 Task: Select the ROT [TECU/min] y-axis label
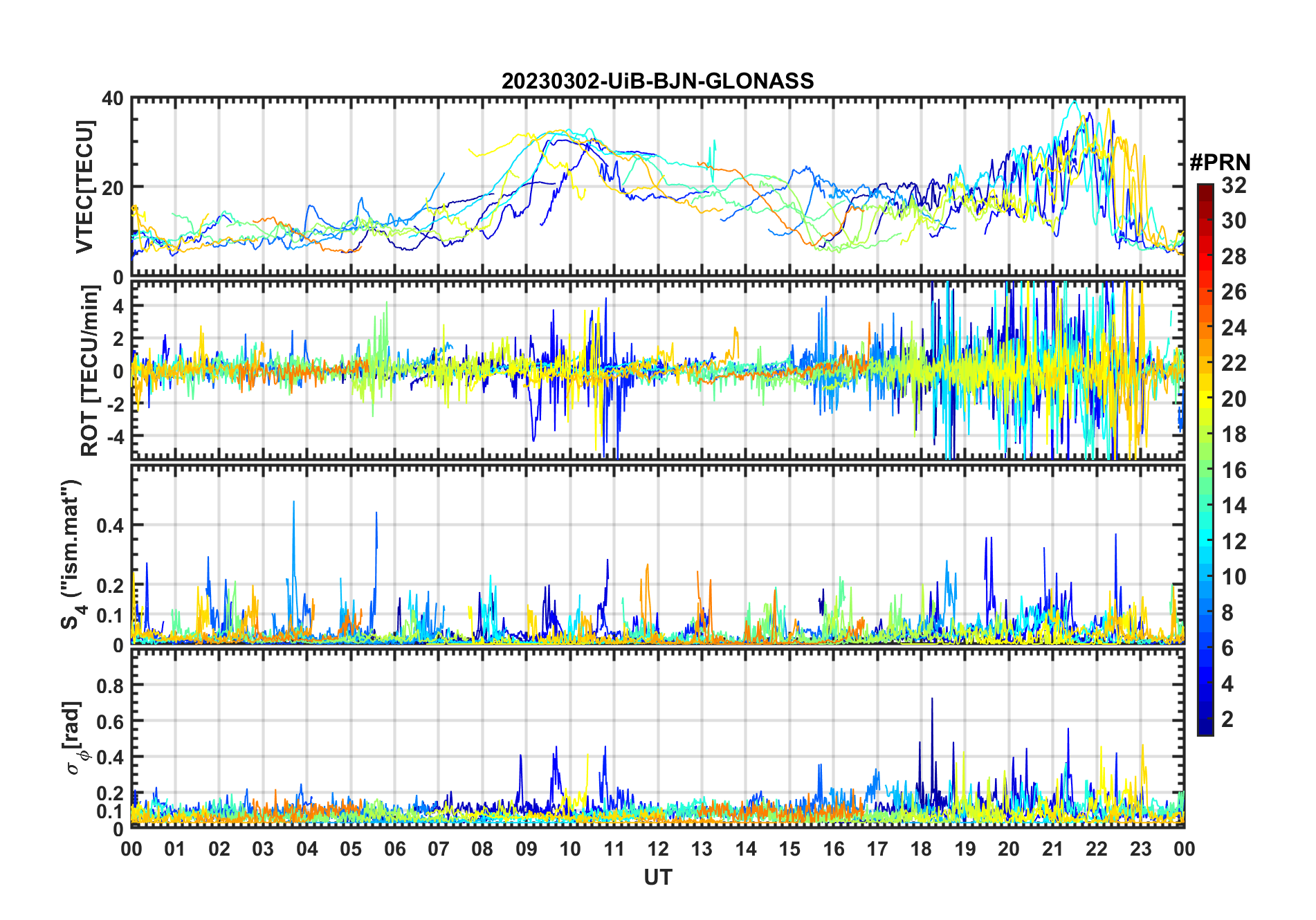point(89,371)
